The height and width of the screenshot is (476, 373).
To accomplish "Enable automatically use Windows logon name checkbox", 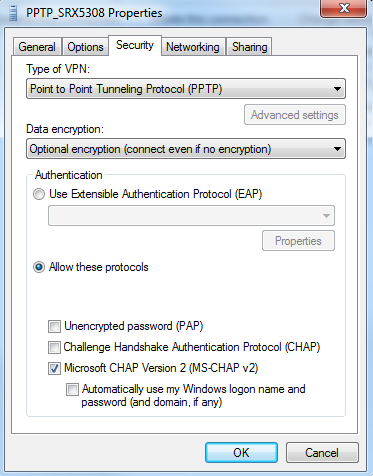I will click(72, 389).
